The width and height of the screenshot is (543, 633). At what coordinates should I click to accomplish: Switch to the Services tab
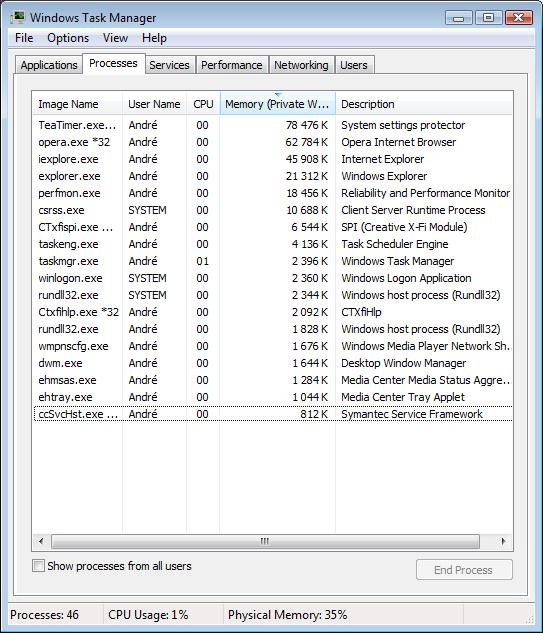coord(170,65)
